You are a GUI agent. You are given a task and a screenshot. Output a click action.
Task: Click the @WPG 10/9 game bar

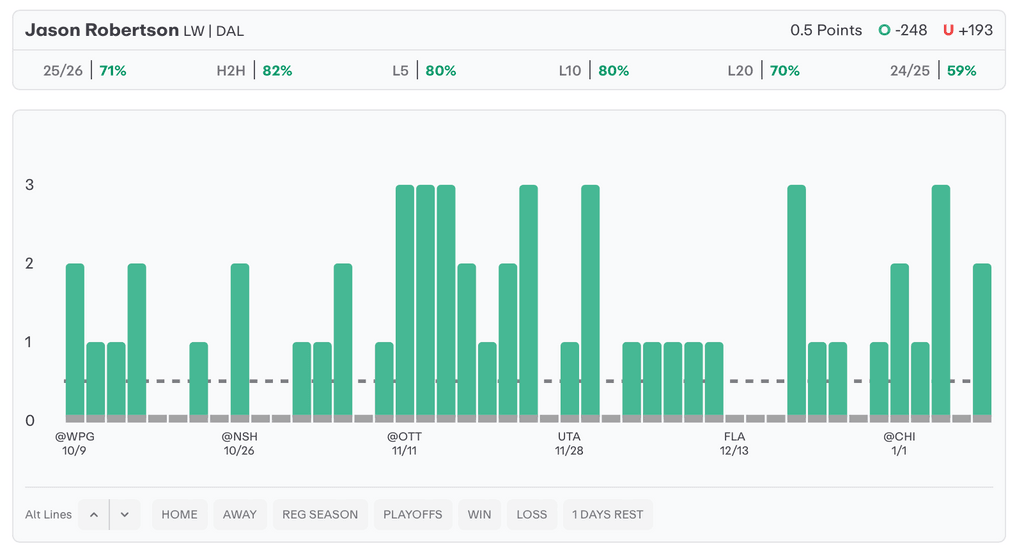(x=75, y=340)
